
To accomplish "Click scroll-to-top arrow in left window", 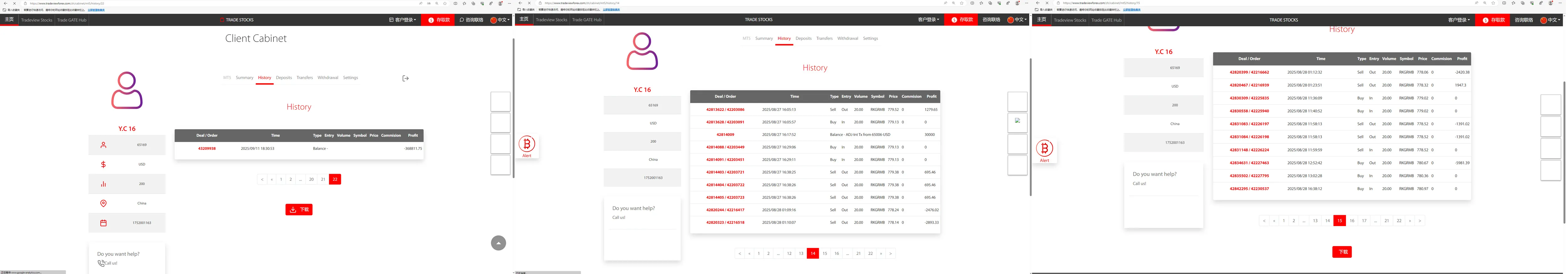I will click(x=498, y=243).
